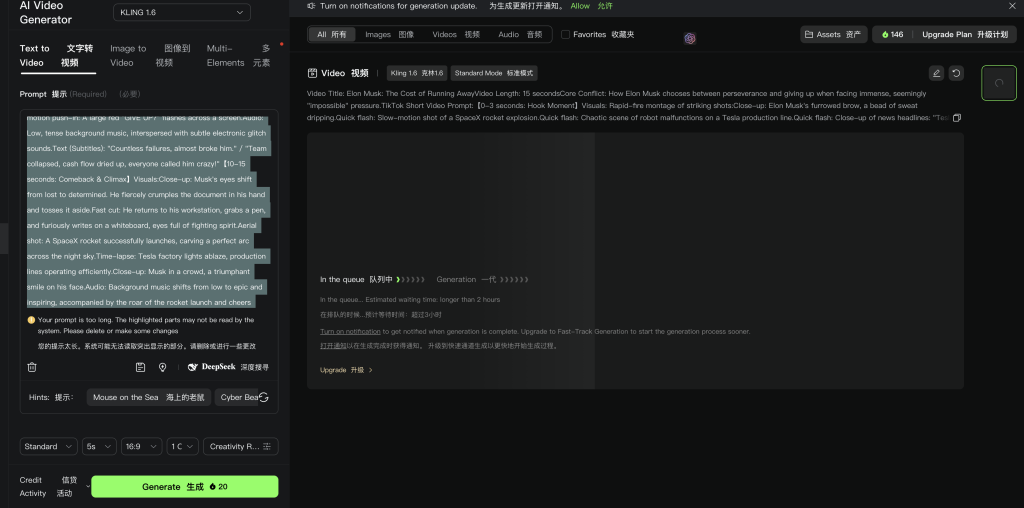This screenshot has height=508, width=1024.
Task: Open the 16:9 aspect ratio dropdown
Action: point(141,446)
